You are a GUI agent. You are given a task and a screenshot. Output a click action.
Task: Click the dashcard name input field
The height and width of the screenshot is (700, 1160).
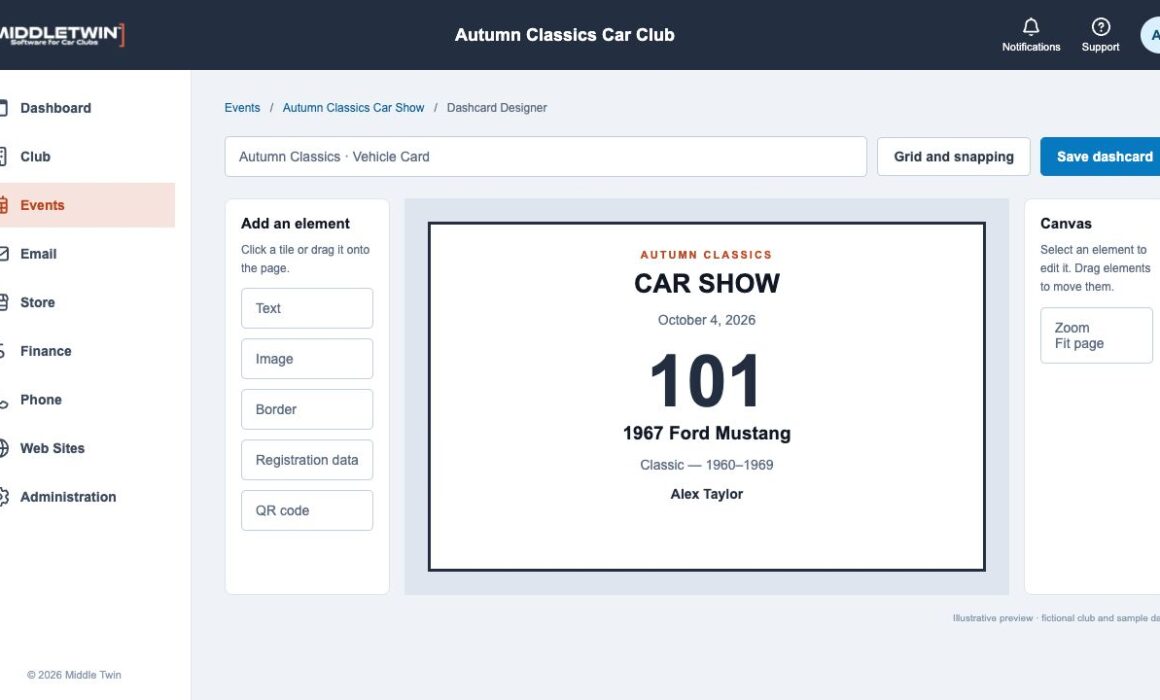pos(545,156)
